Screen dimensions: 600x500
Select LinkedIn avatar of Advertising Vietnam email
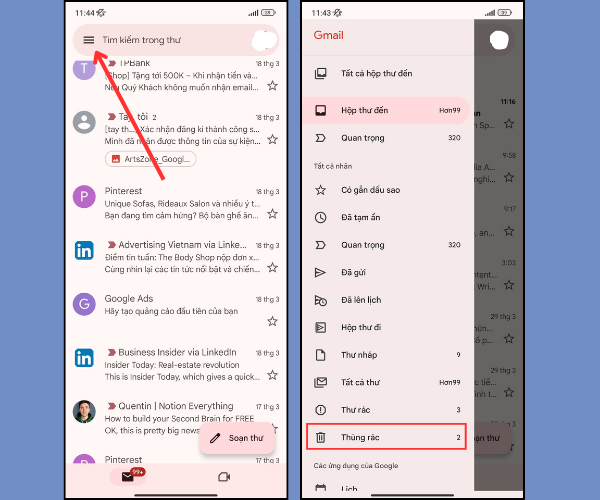pyautogui.click(x=84, y=251)
